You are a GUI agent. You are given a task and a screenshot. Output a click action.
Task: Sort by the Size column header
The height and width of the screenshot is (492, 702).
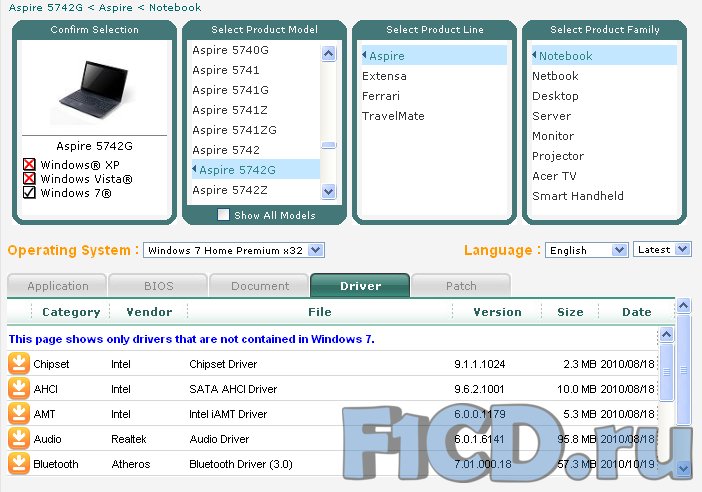point(570,312)
